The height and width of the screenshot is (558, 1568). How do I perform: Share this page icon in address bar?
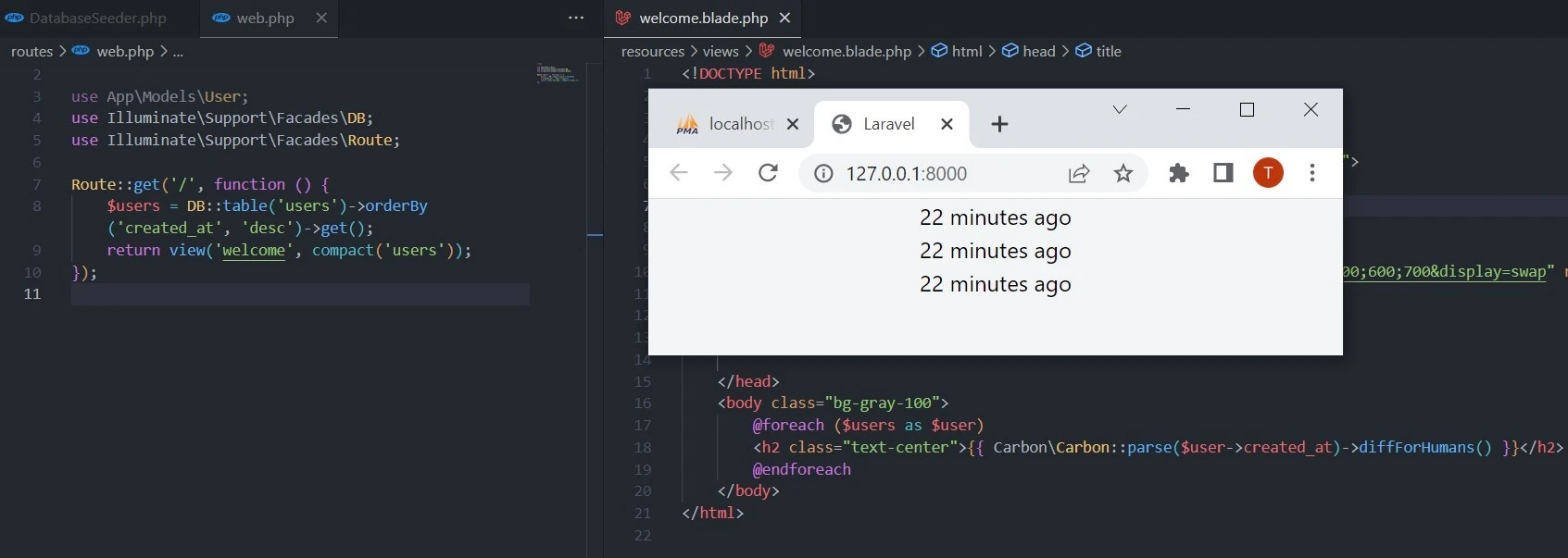pyautogui.click(x=1079, y=173)
